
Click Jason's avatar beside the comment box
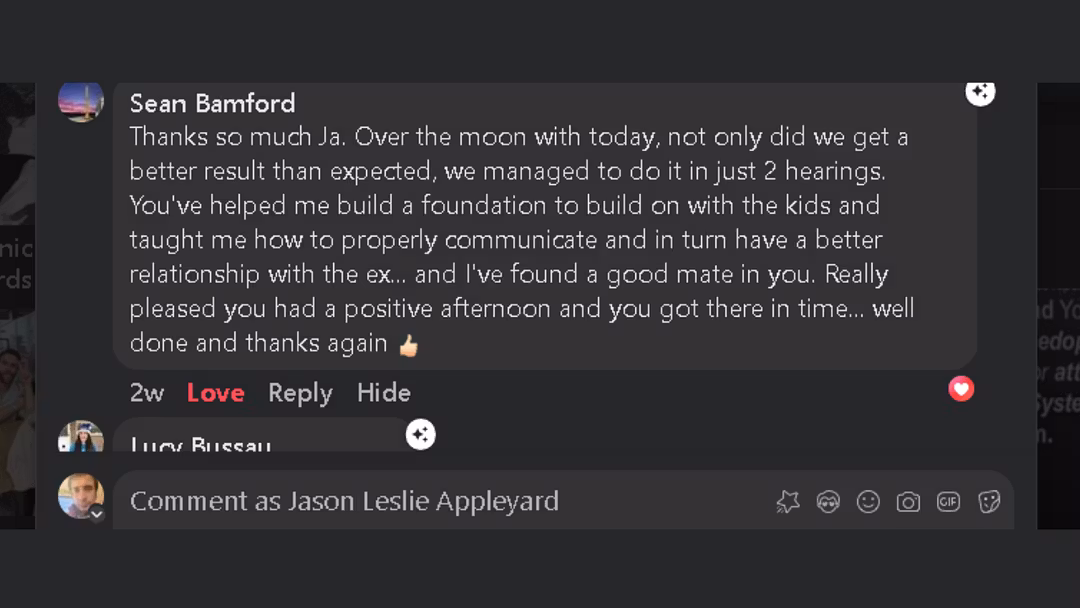click(x=80, y=496)
